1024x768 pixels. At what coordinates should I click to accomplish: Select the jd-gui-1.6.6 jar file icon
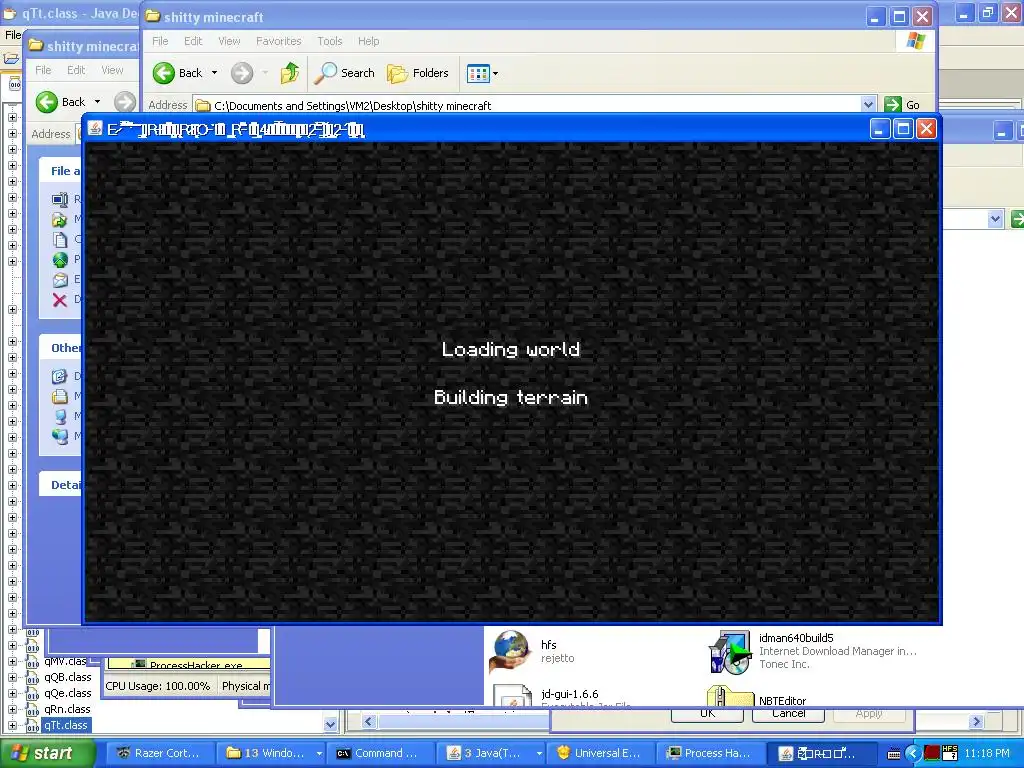(512, 696)
